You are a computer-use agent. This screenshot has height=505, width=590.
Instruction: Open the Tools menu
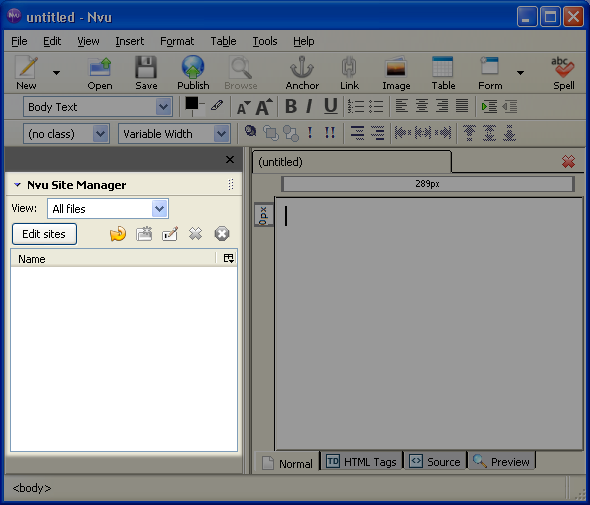265,41
